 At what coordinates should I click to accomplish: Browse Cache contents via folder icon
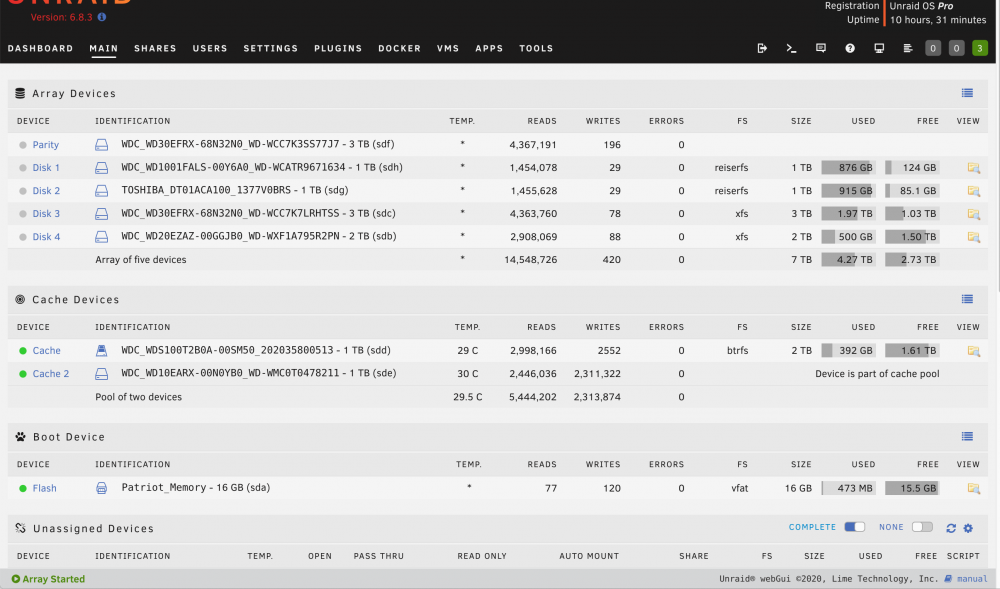coord(973,351)
